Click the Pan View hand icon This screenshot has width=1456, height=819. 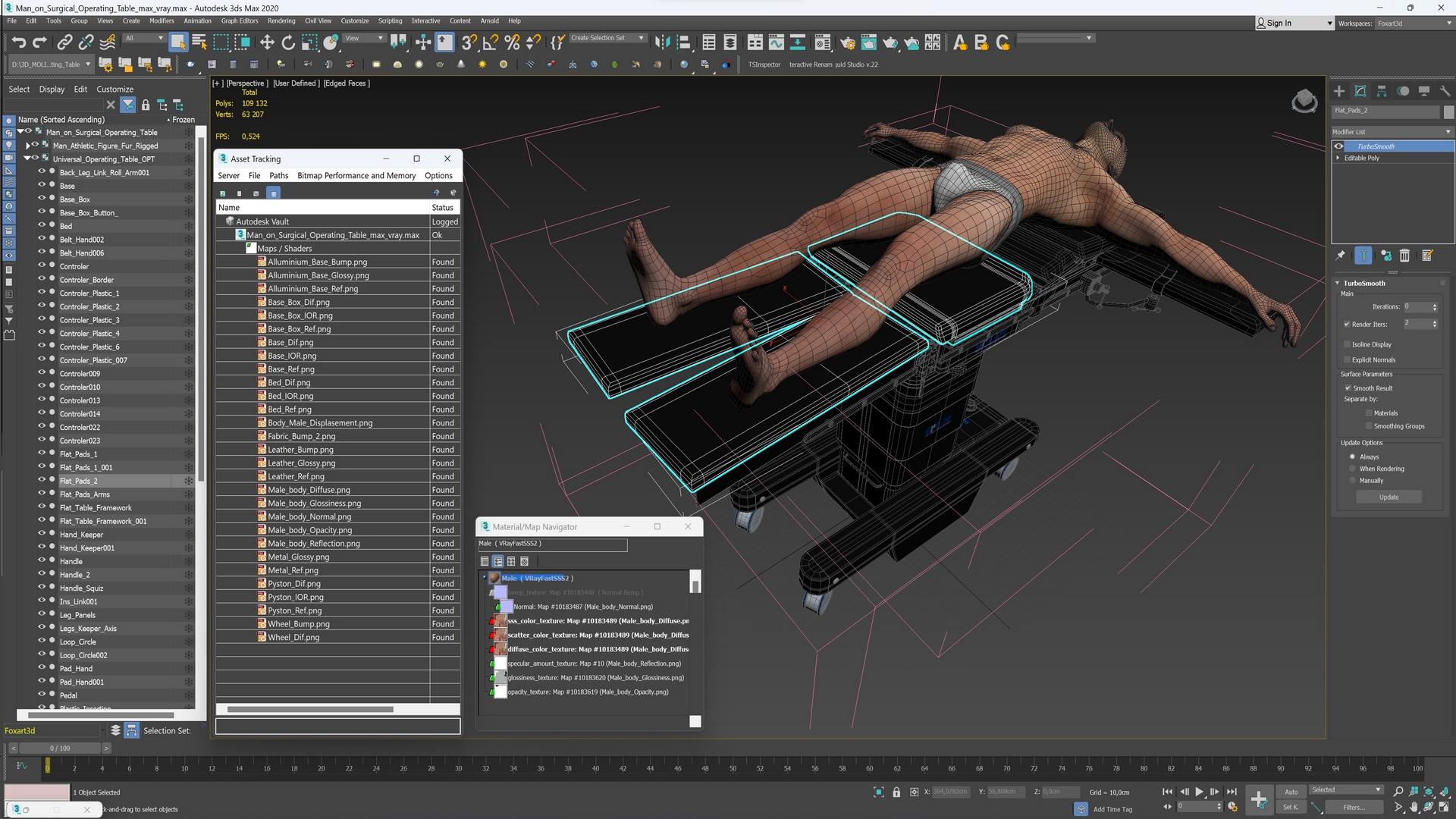coord(1414,808)
